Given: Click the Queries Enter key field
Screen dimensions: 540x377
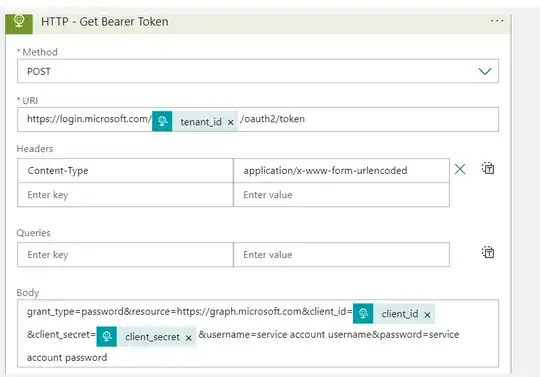Looking at the screenshot, I should tap(125, 255).
